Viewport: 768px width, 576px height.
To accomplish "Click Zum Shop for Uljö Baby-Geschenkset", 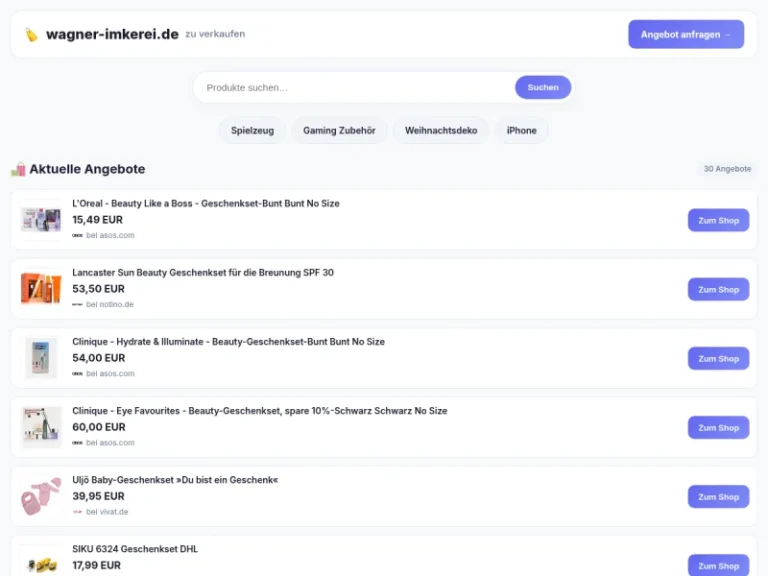I will pyautogui.click(x=718, y=497).
